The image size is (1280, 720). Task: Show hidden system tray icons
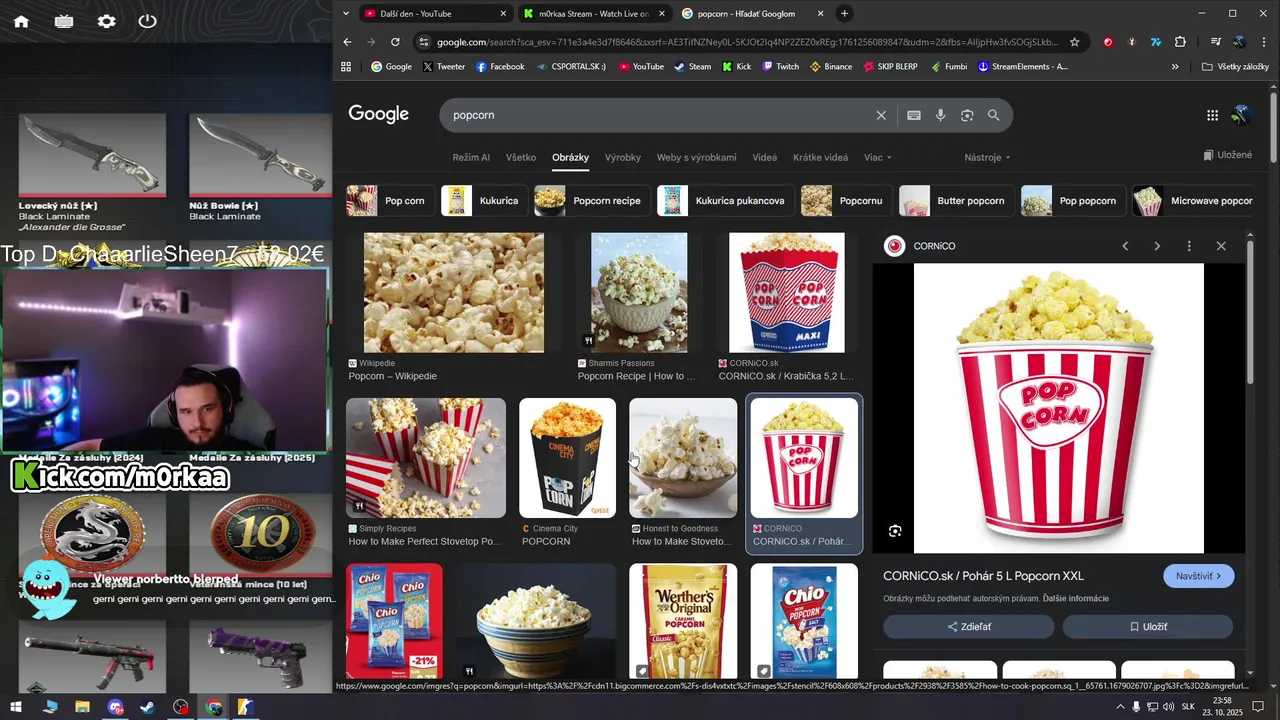(1120, 707)
